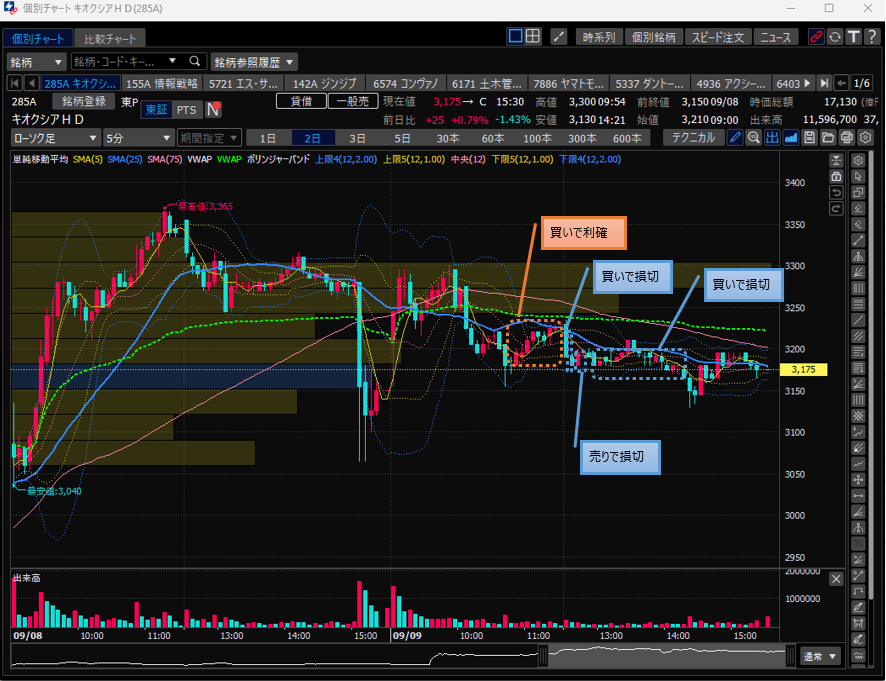Click the link sync chain icon
Viewport: 886px width, 681px height.
pyautogui.click(x=816, y=37)
